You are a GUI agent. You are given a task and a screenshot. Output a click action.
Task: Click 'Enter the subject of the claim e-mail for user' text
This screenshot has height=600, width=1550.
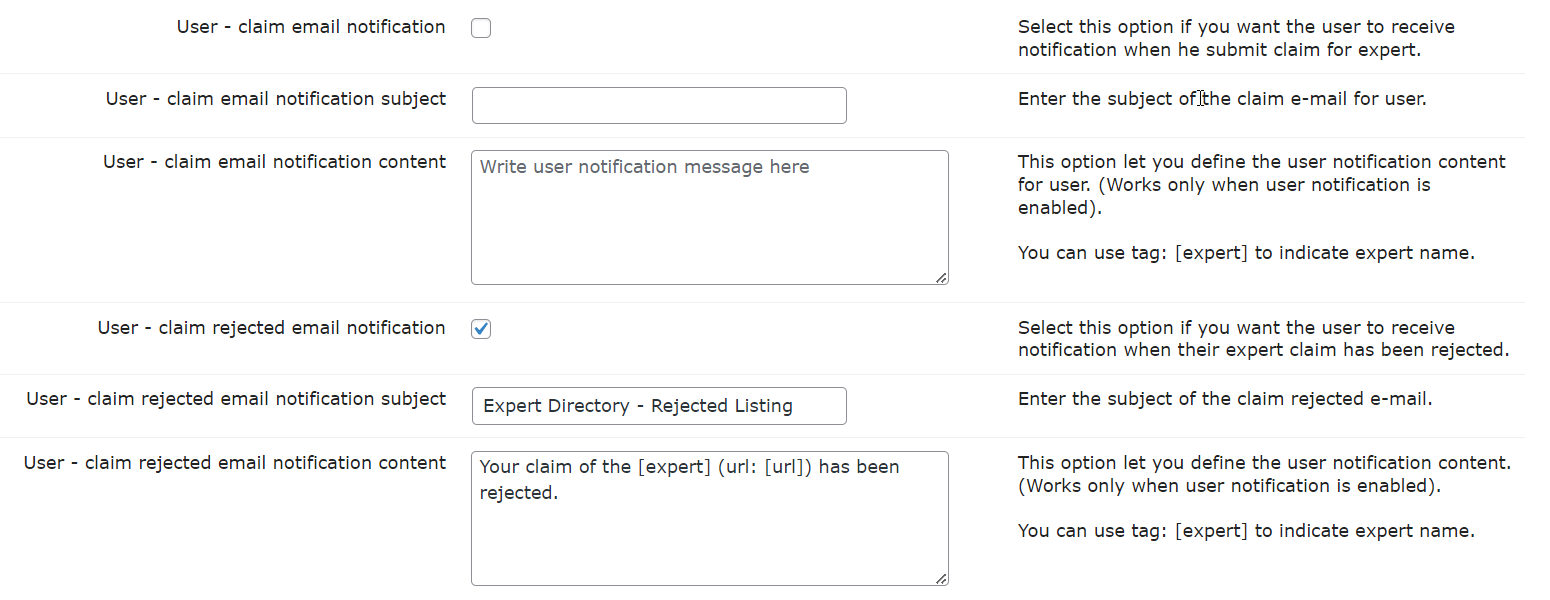tap(1222, 99)
